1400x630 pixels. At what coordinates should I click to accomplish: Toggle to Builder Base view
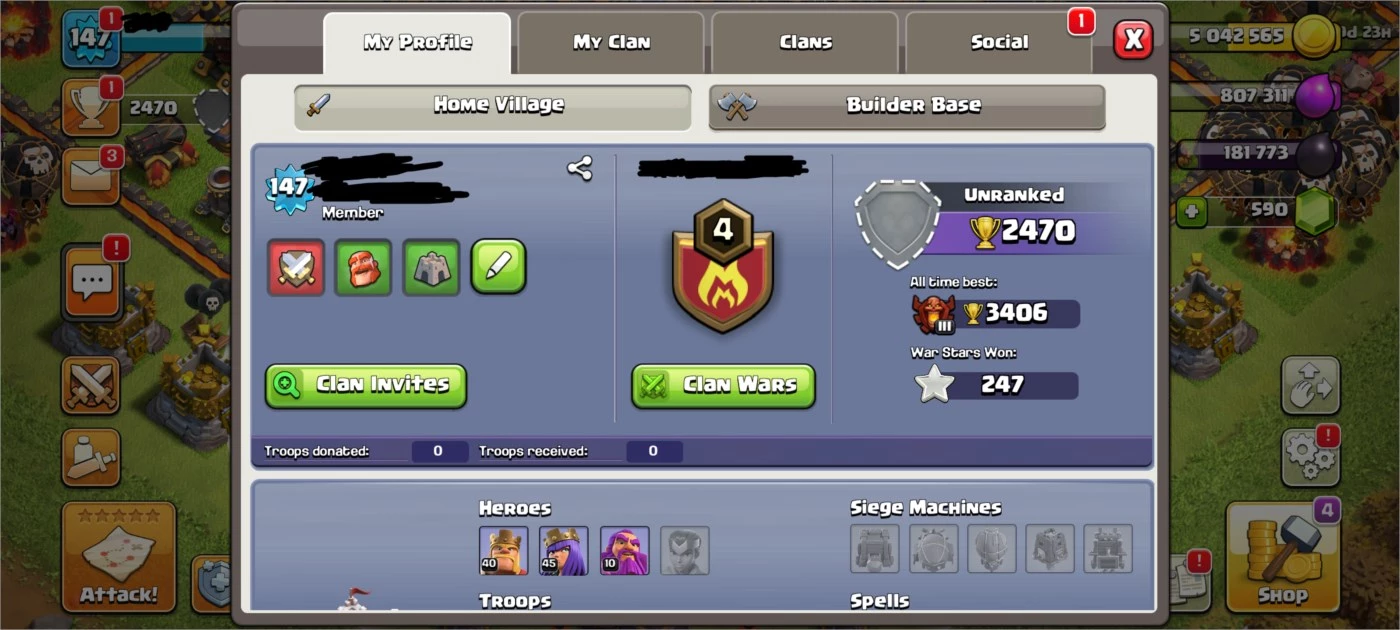click(x=907, y=106)
